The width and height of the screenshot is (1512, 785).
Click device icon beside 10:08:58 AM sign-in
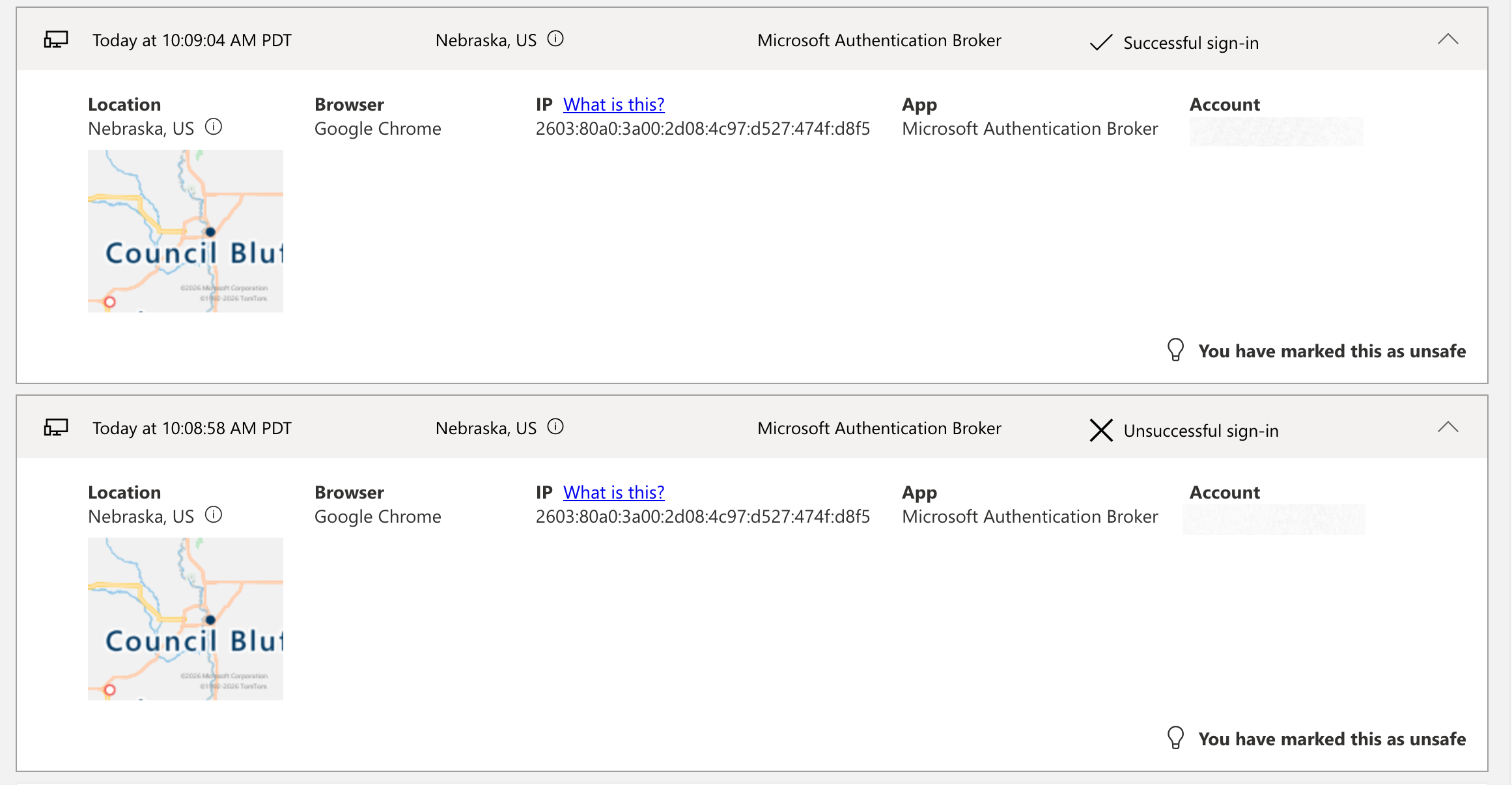[56, 428]
